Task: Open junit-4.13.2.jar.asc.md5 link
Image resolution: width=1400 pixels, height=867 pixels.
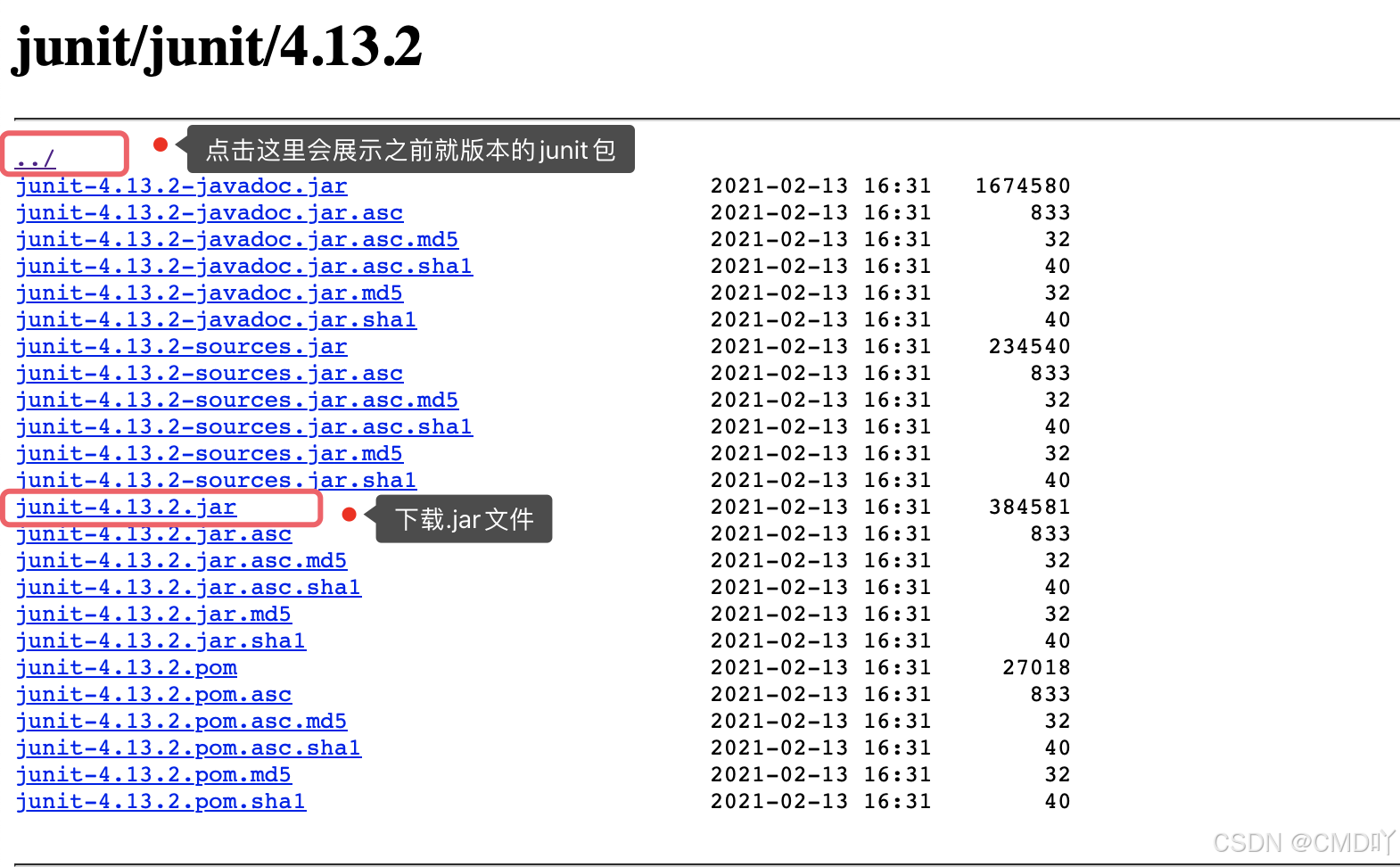Action: 182,561
